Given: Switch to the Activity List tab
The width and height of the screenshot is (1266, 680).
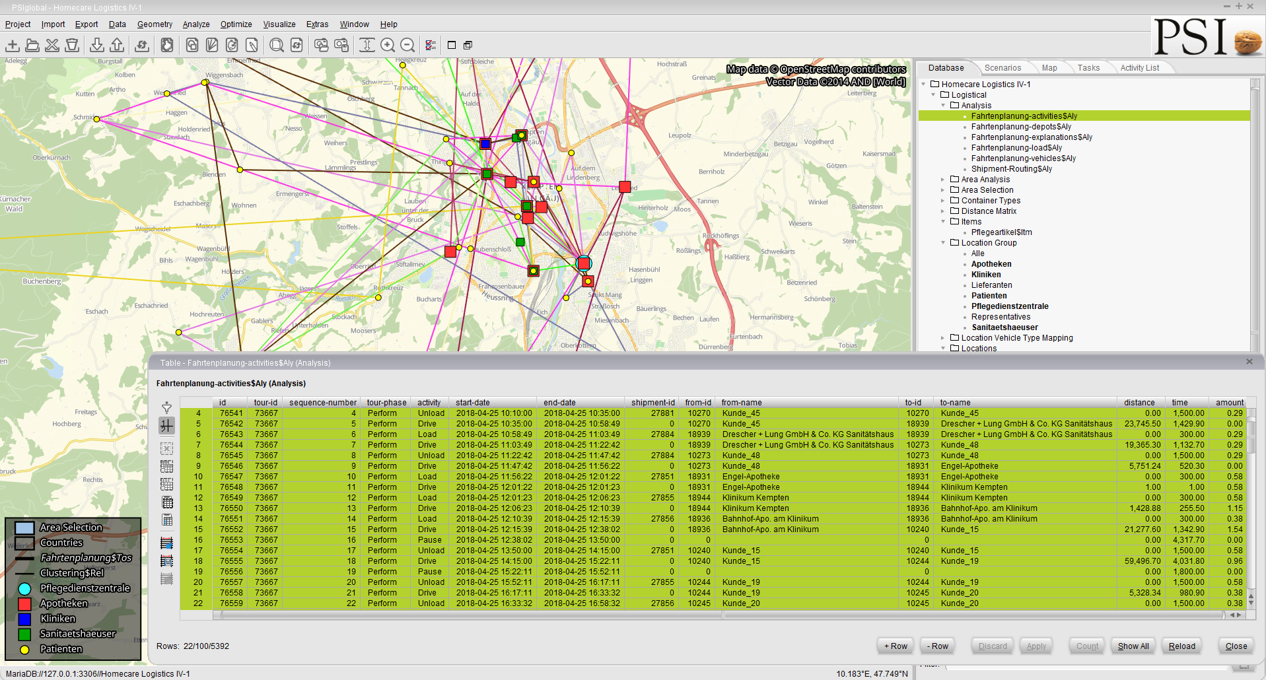Looking at the screenshot, I should point(1140,68).
